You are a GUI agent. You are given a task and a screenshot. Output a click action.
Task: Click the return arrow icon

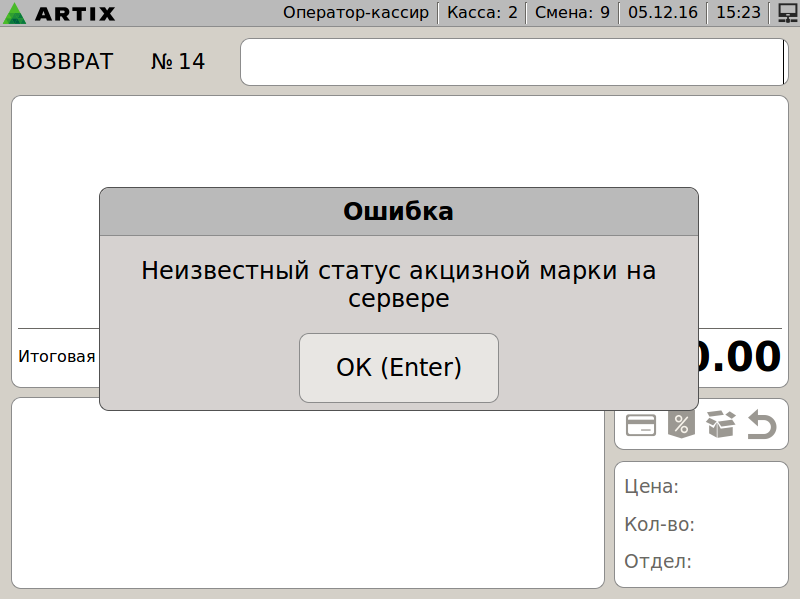point(762,425)
